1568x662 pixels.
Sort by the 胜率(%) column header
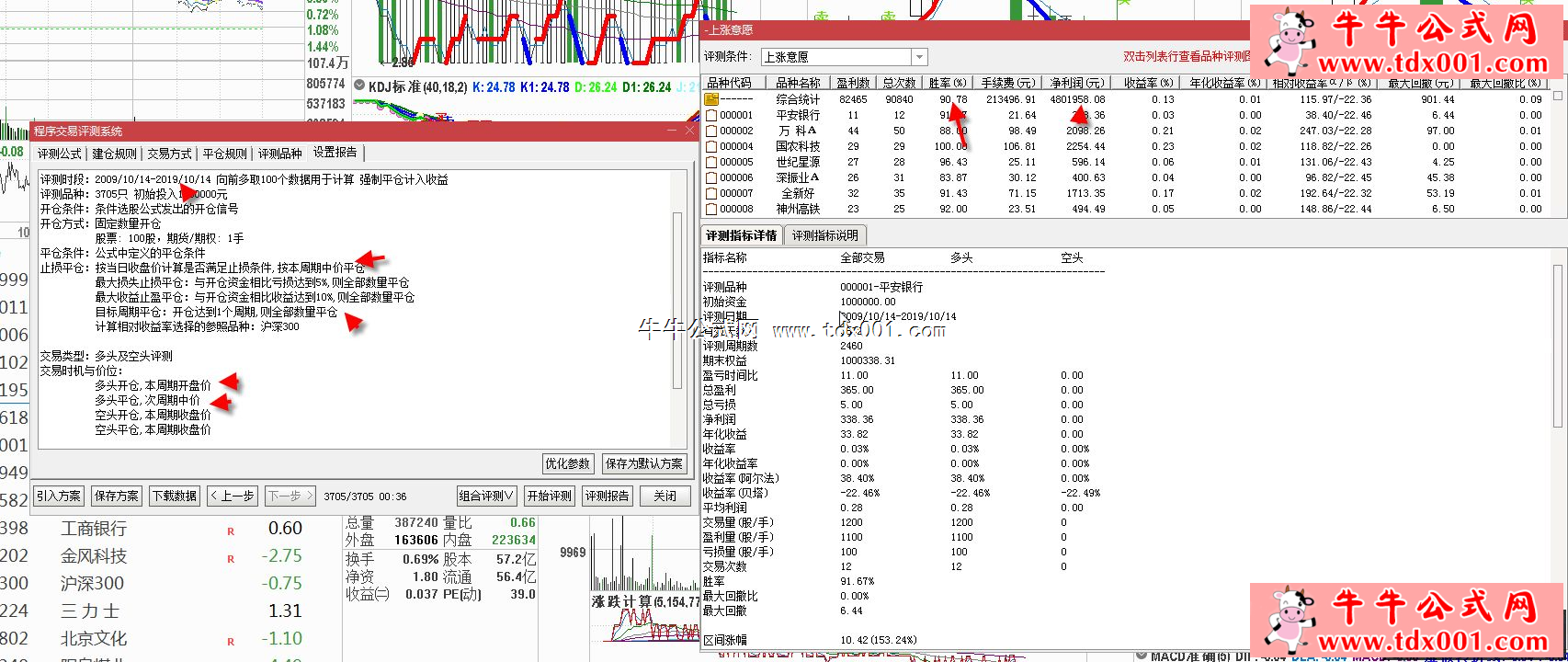[x=947, y=83]
